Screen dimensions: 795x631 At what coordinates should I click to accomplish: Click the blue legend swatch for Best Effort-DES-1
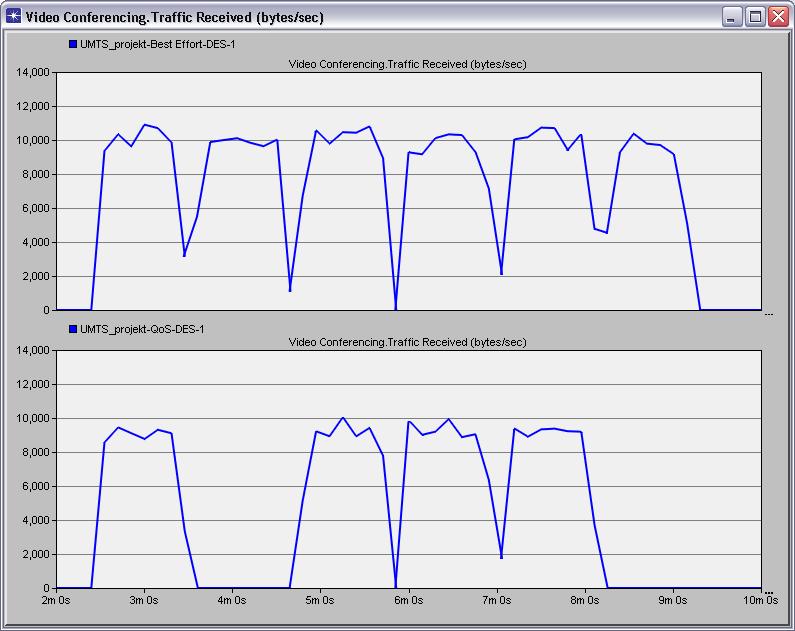pos(73,44)
